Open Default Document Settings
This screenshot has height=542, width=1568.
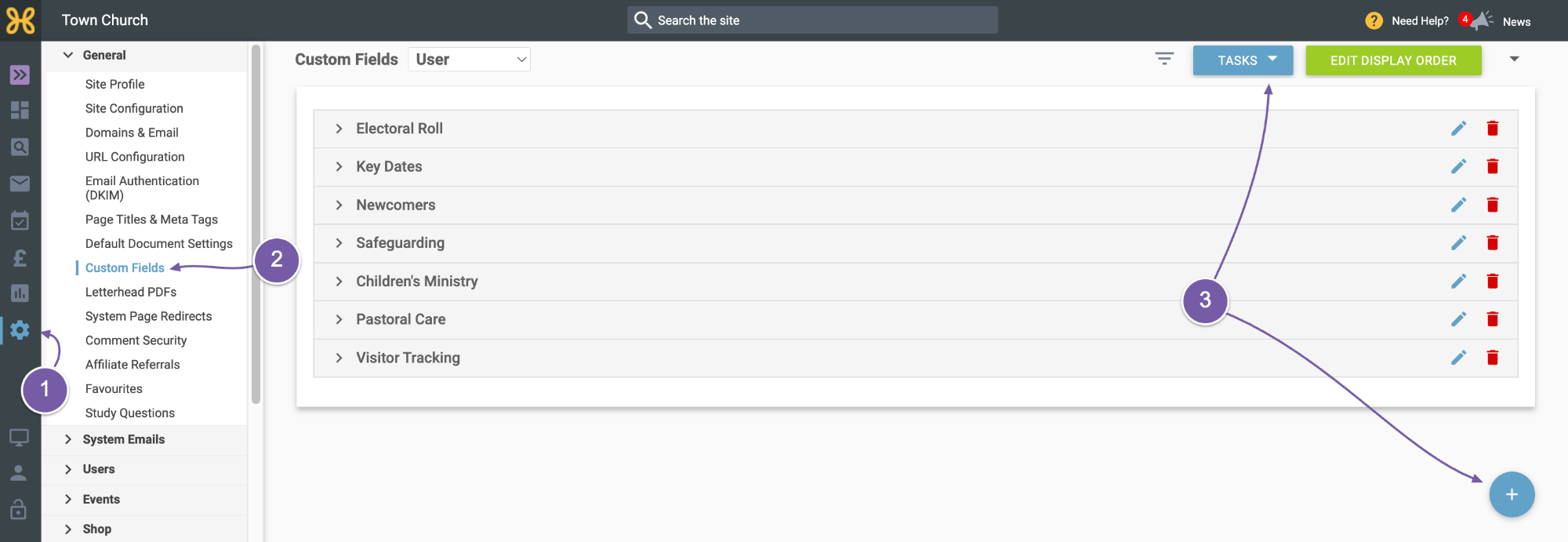[159, 244]
